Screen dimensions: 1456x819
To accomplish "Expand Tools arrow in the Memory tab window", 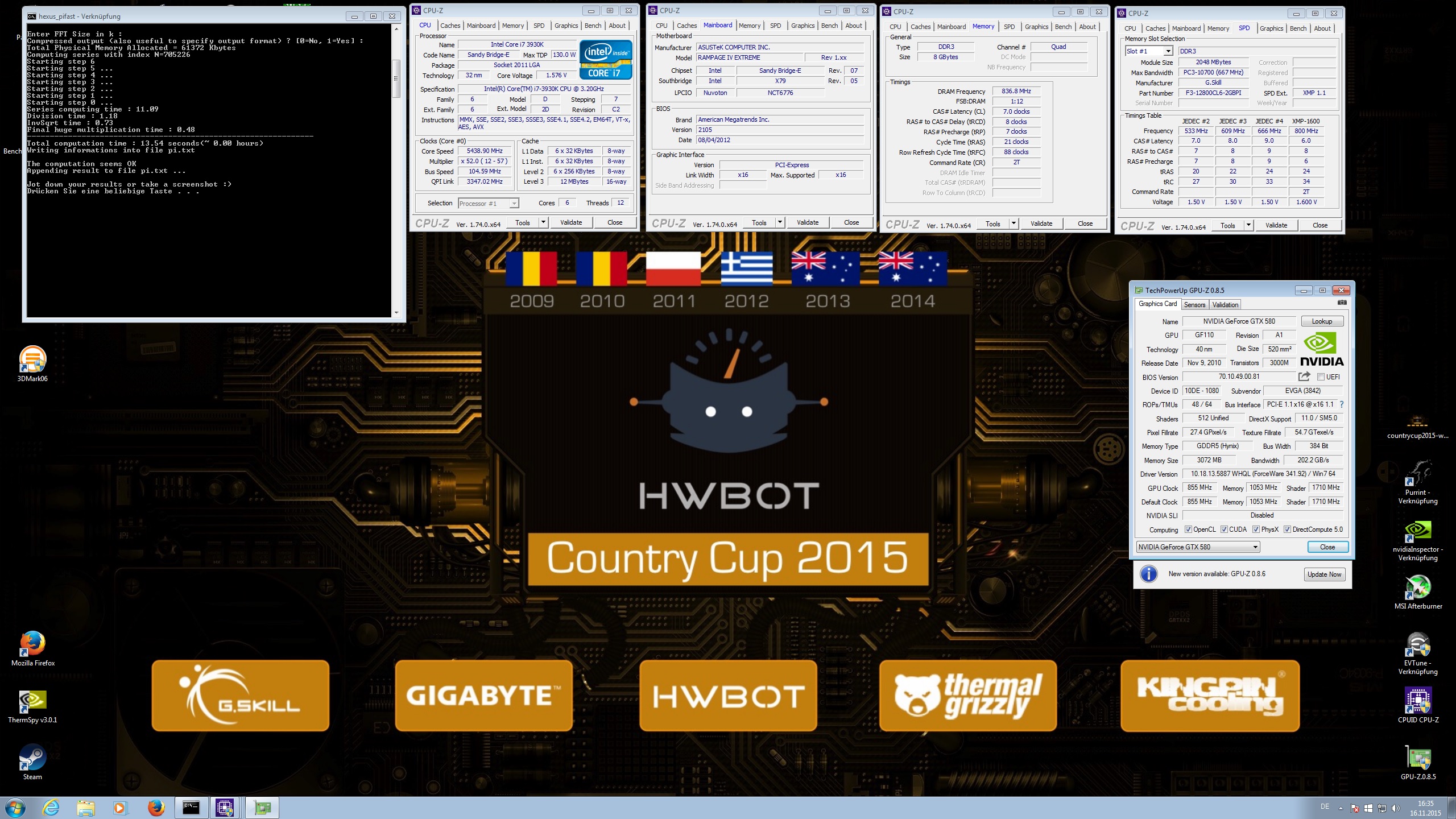I will pos(1014,224).
